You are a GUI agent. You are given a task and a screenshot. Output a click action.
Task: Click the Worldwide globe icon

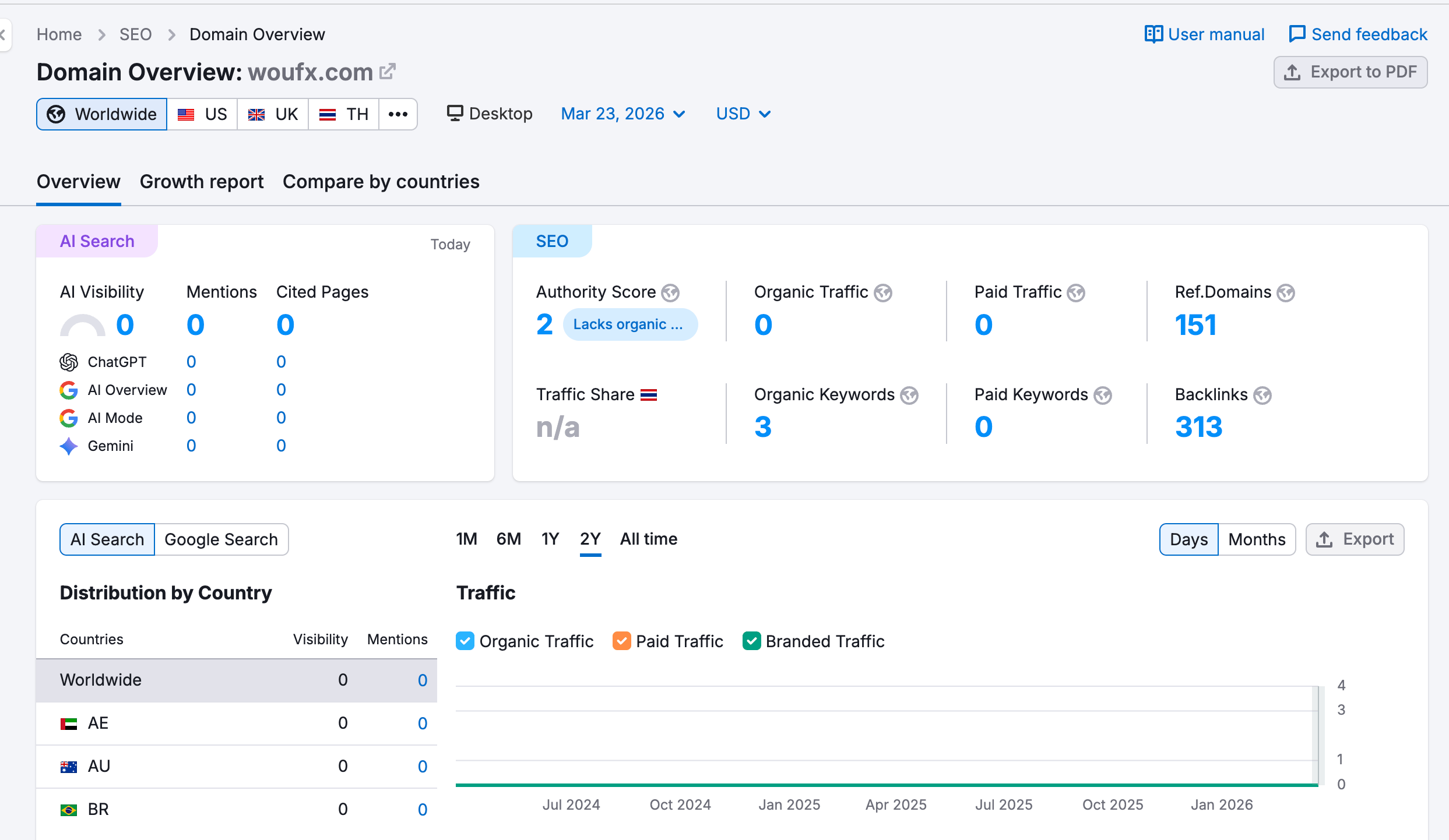tap(56, 114)
